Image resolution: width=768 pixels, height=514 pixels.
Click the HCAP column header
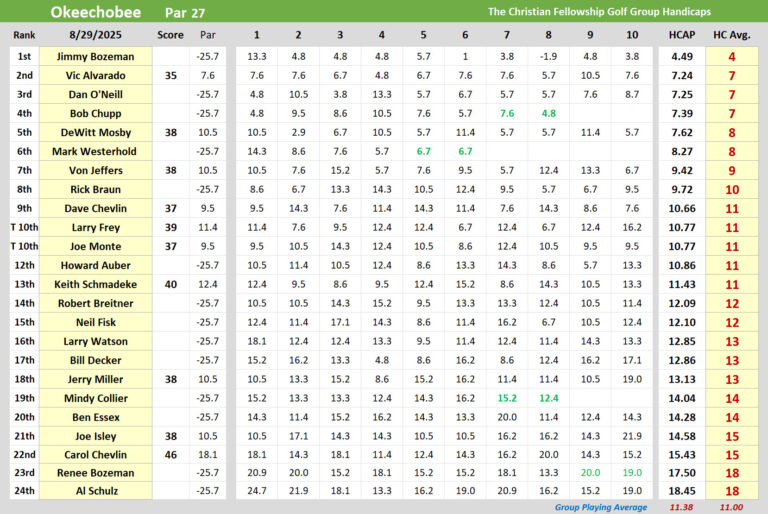pos(682,35)
